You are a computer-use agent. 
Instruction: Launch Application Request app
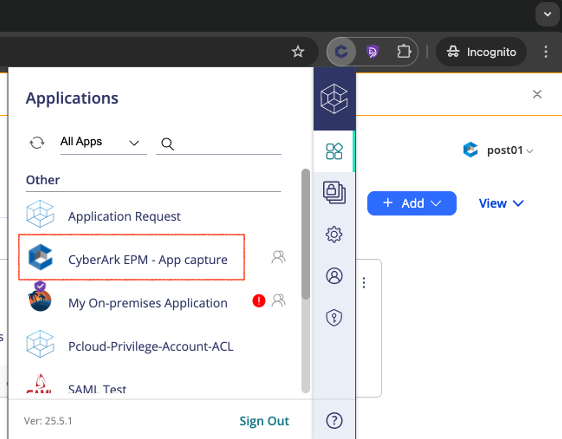point(124,216)
